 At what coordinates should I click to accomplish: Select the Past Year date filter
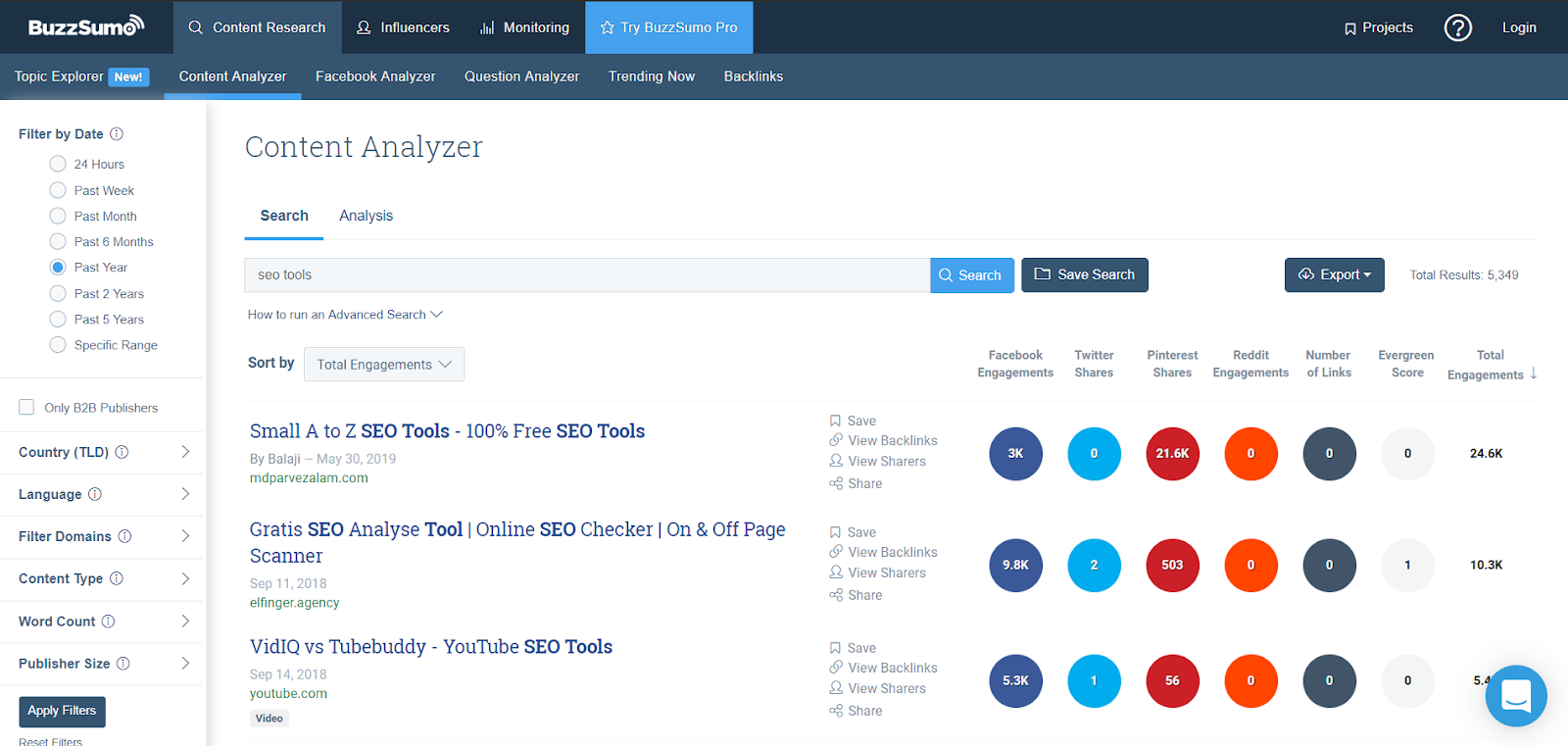(58, 267)
